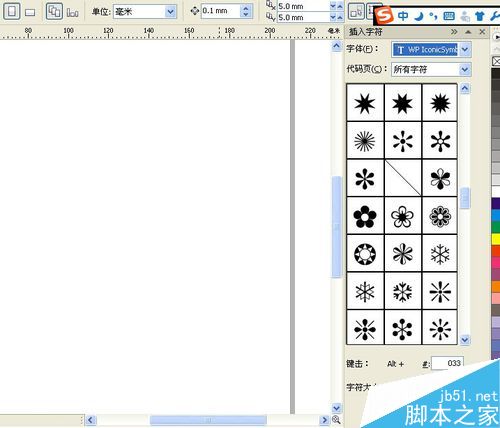Select portrait page orientation icon

click(12, 11)
